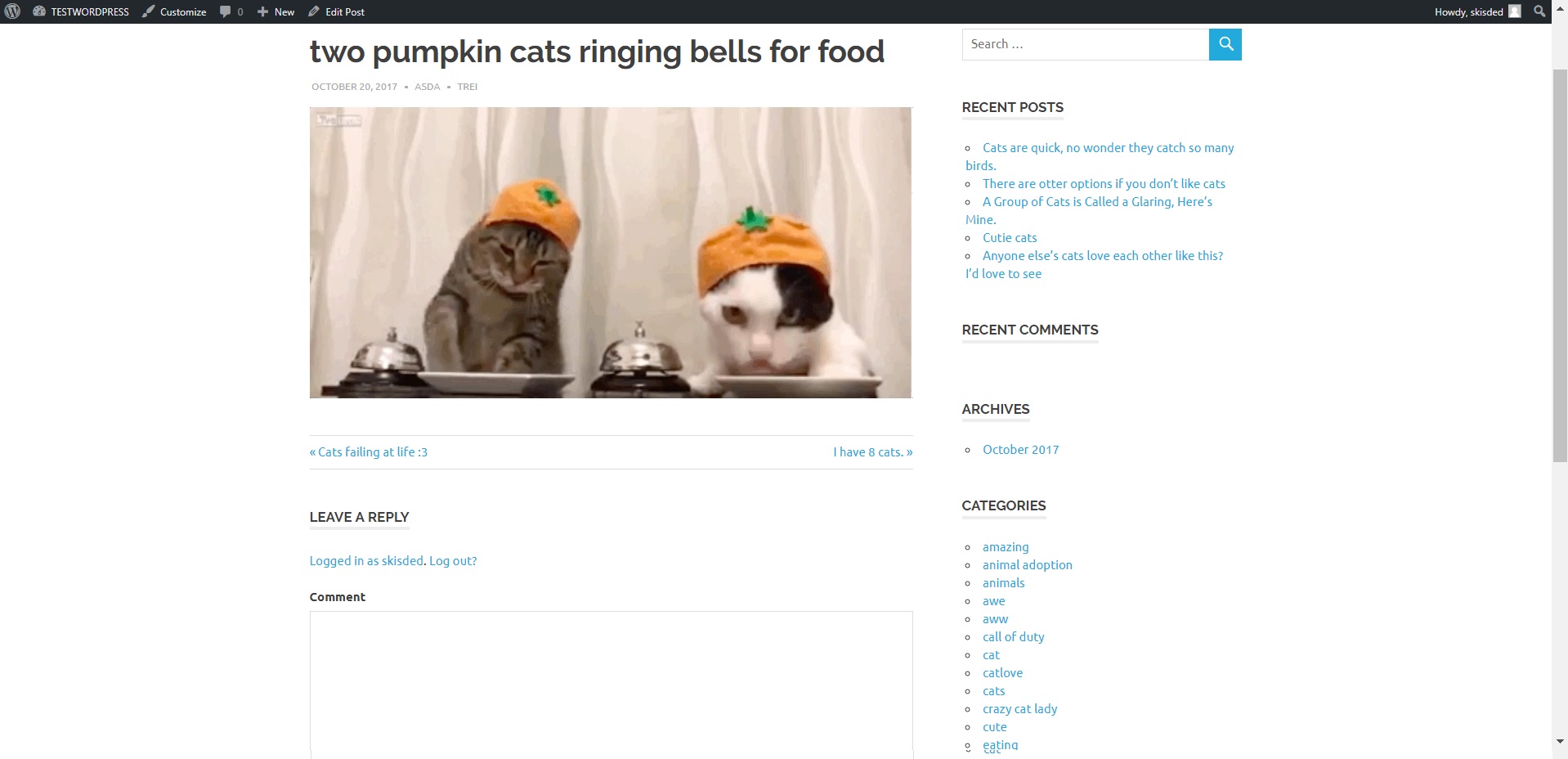Image resolution: width=1568 pixels, height=759 pixels.
Task: Go to previous post Cats failing at life
Action: pos(369,451)
